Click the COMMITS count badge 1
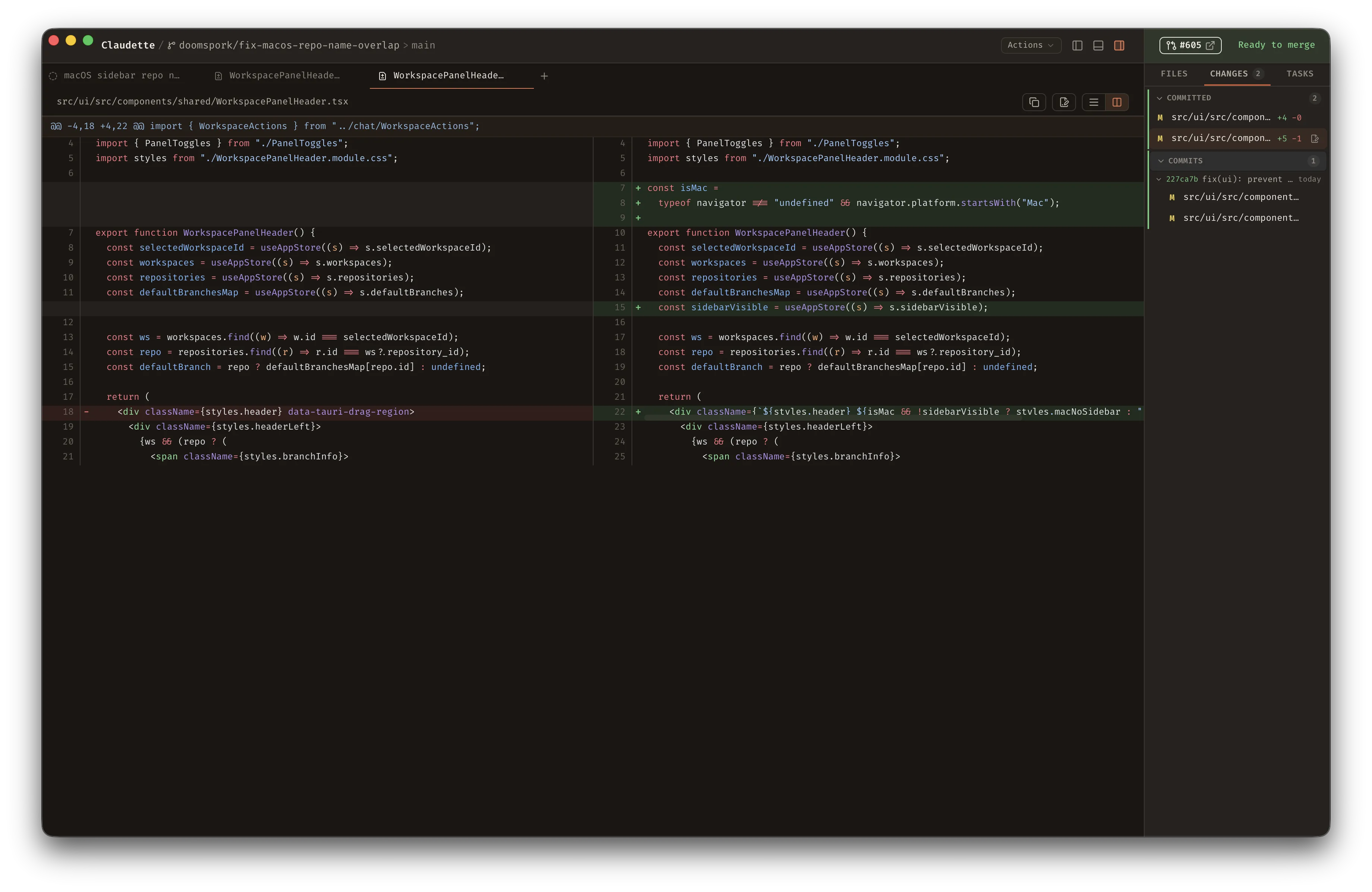 pos(1313,161)
